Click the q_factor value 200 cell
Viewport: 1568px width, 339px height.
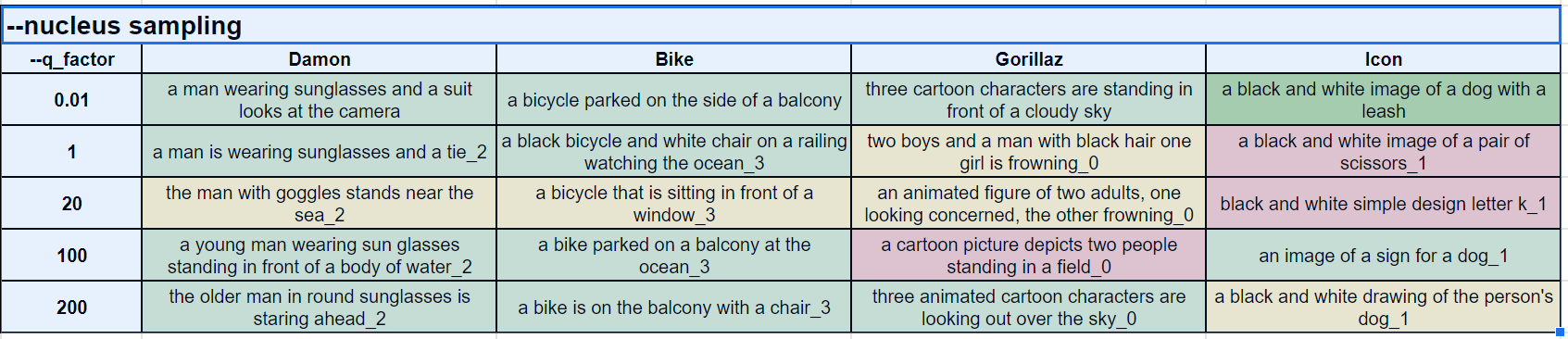click(71, 308)
